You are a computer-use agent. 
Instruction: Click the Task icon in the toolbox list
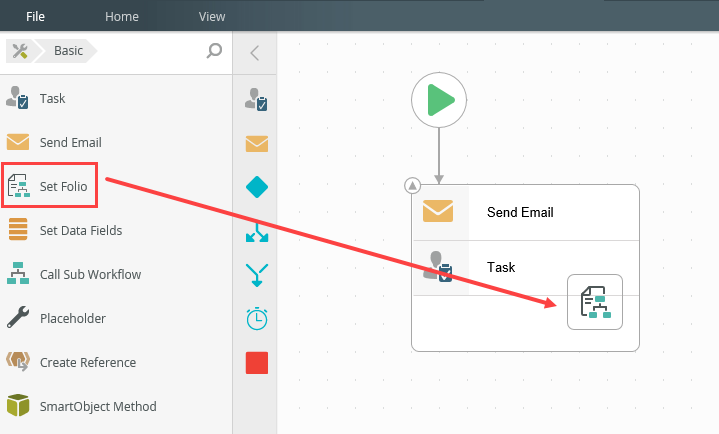coord(17,98)
